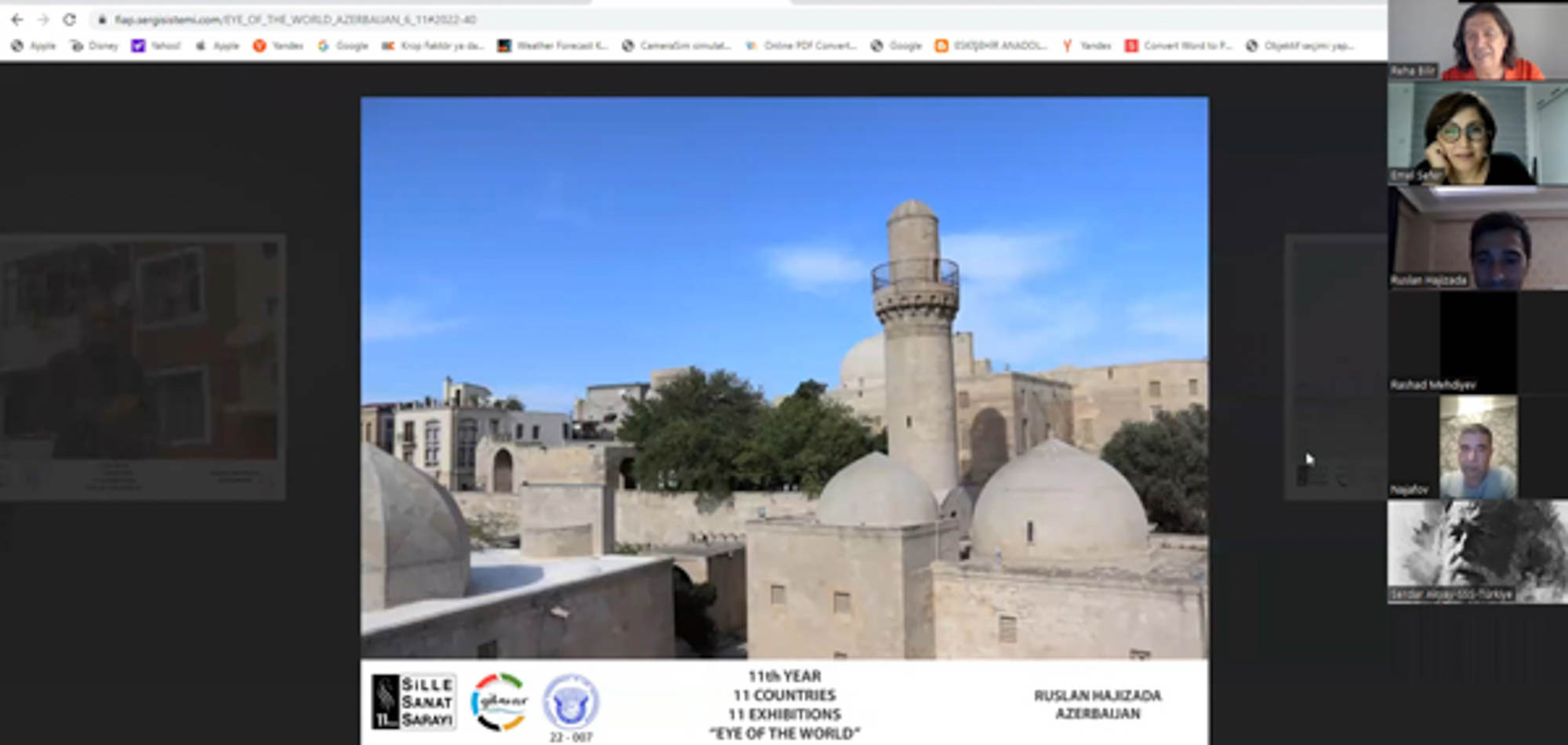Select the previous photo thumbnail on the left

[x=142, y=366]
